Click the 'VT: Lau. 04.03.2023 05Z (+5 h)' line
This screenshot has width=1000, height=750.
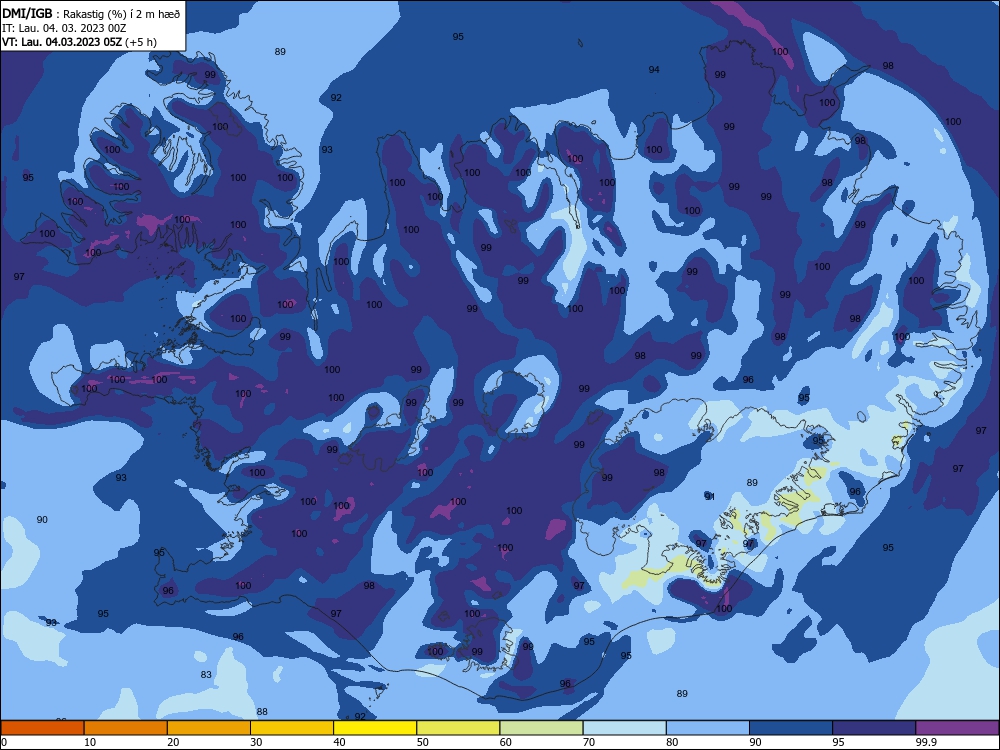coord(79,42)
